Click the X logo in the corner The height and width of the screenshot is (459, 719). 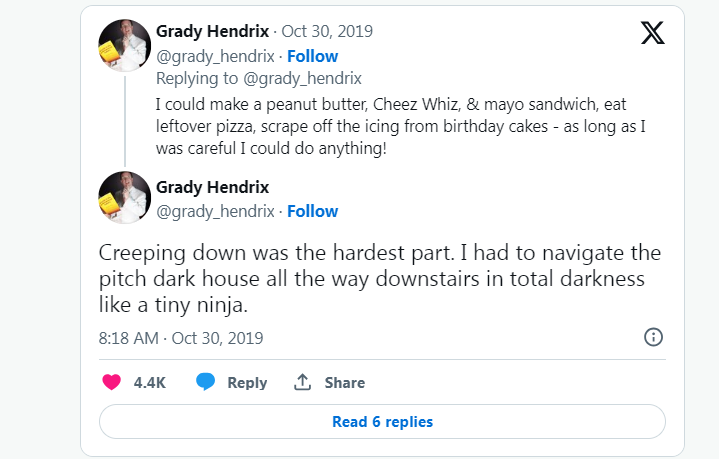pos(652,34)
